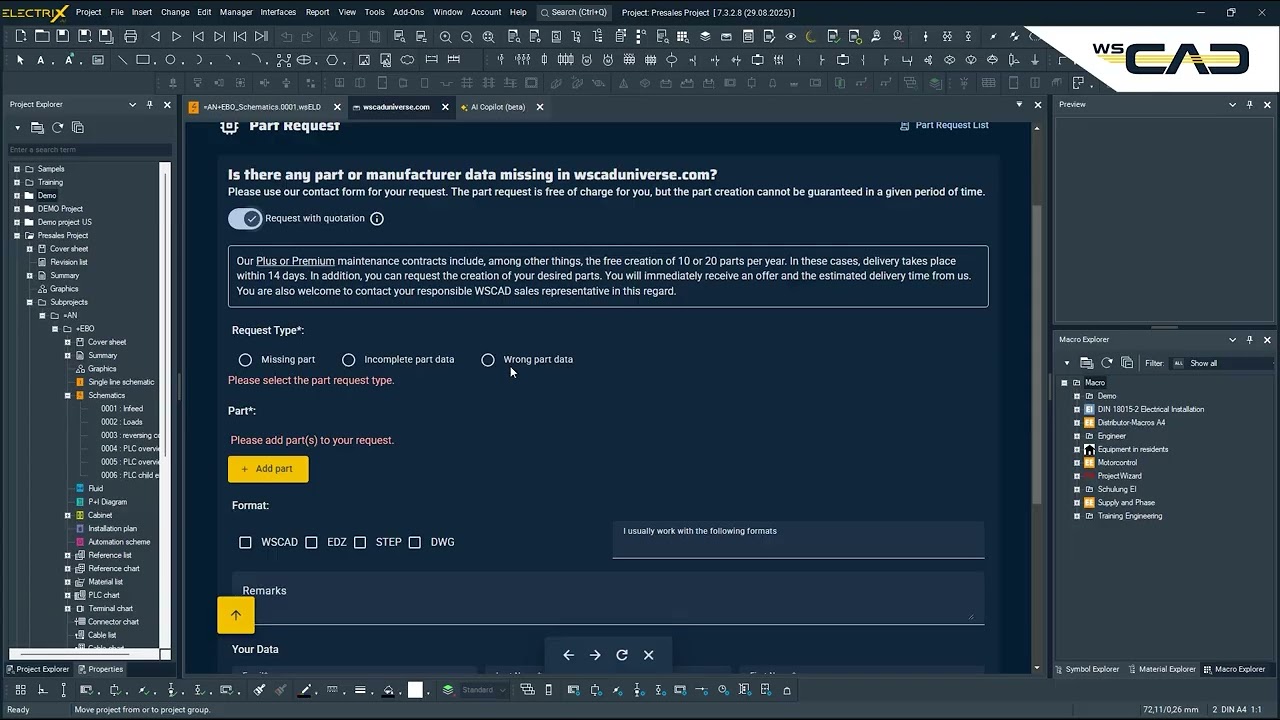Screen dimensions: 1280x720
Task: Close the wscaduniverse.com tab
Action: (445, 107)
